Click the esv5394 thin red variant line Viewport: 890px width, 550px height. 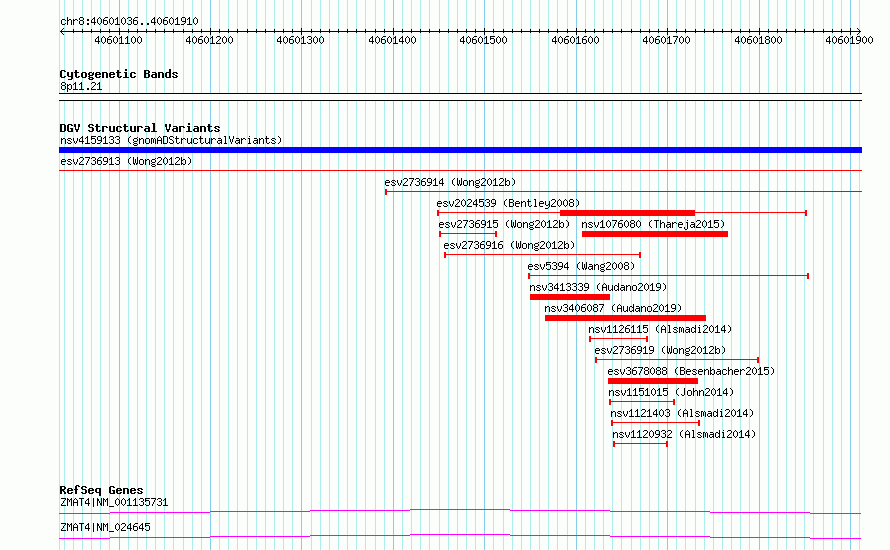pyautogui.click(x=669, y=276)
